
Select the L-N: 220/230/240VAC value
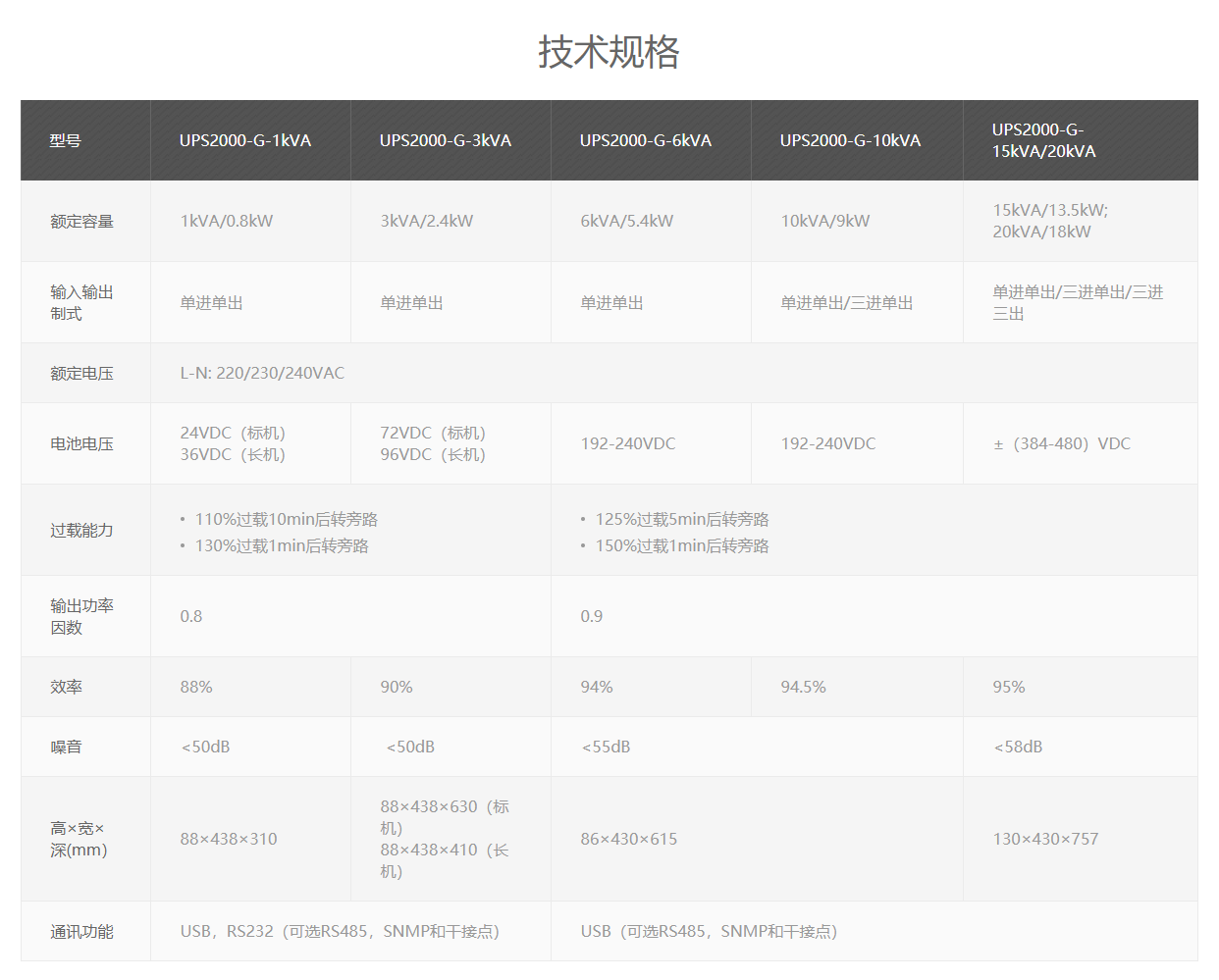(262, 374)
